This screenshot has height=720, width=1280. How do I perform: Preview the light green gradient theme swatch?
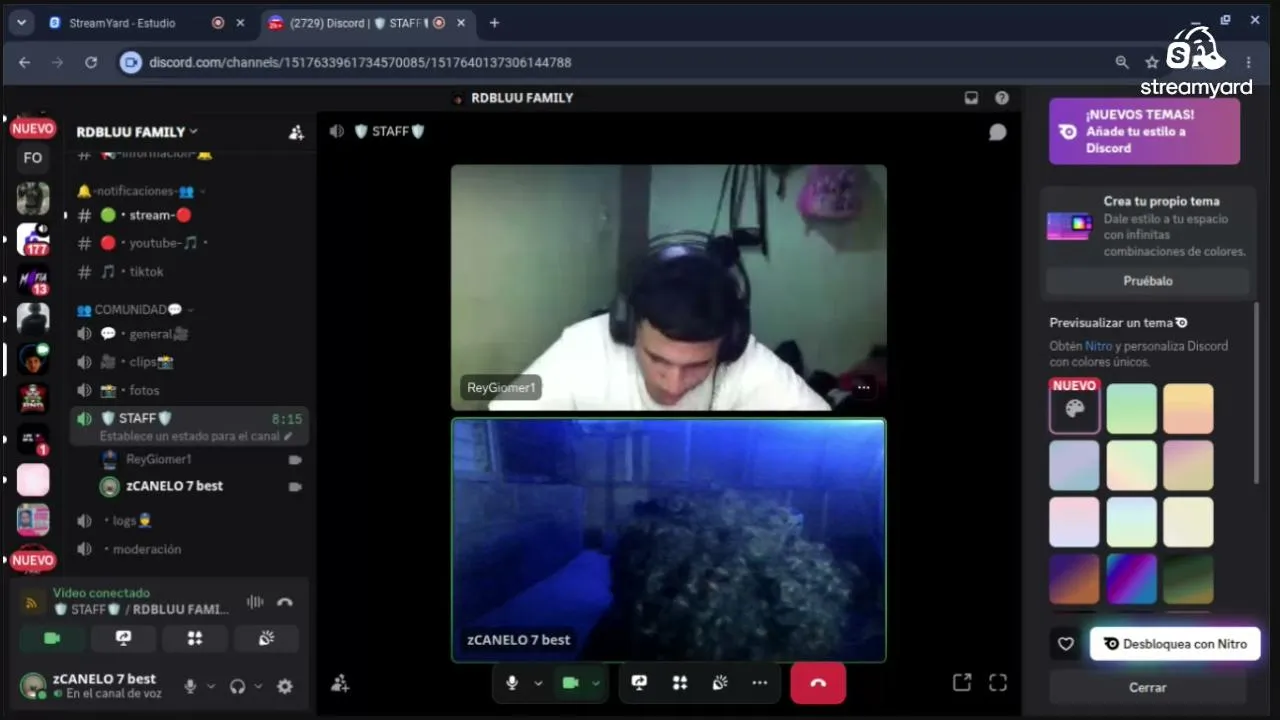pyautogui.click(x=1132, y=408)
